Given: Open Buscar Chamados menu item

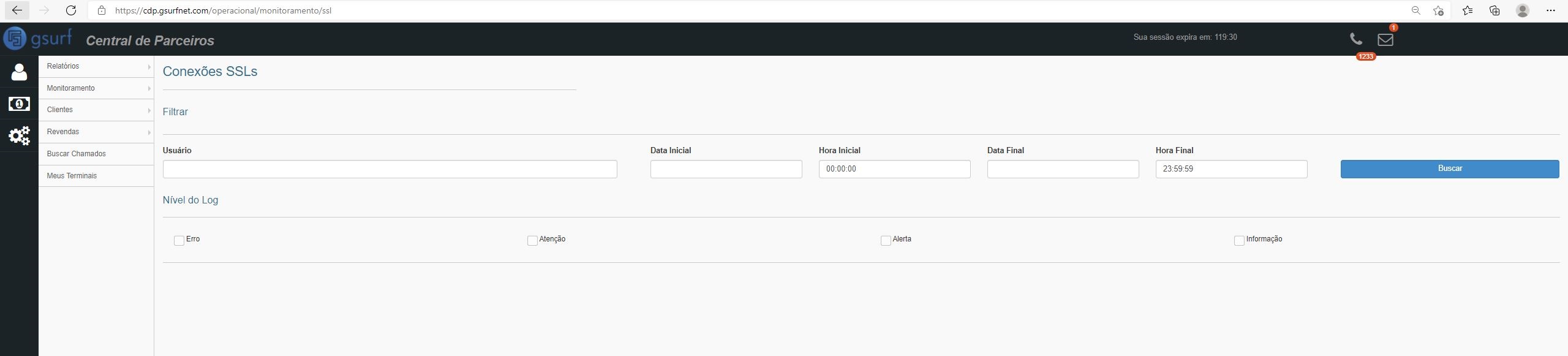Looking at the screenshot, I should coord(77,154).
